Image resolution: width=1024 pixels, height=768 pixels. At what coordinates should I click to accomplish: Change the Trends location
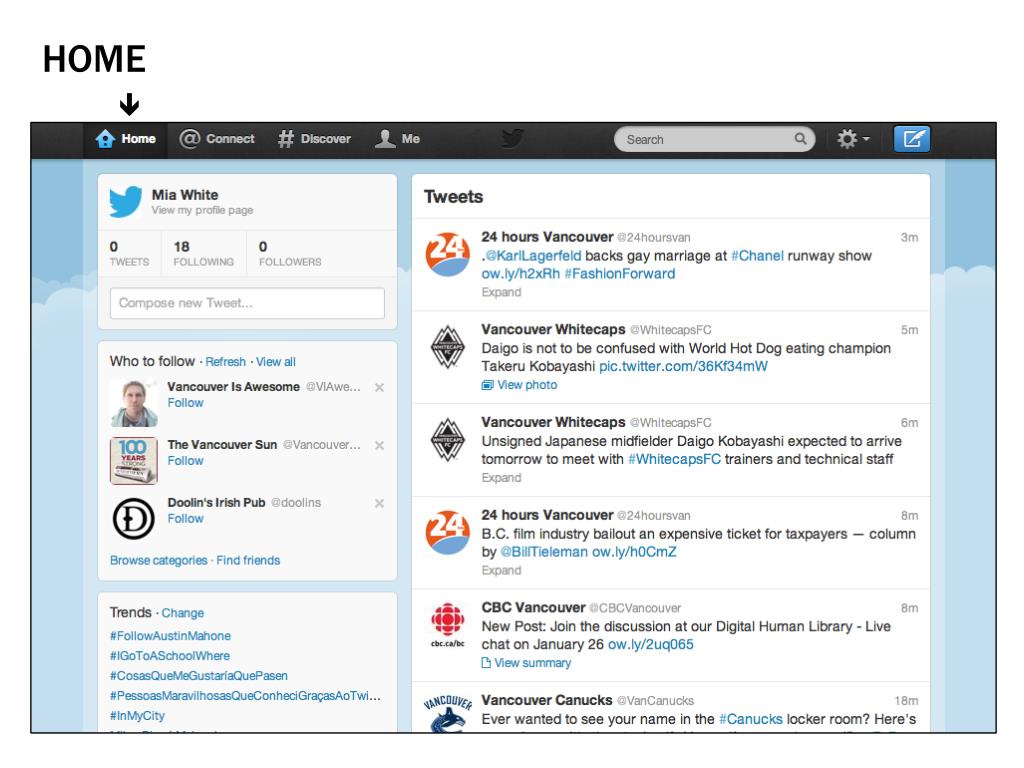pyautogui.click(x=183, y=613)
